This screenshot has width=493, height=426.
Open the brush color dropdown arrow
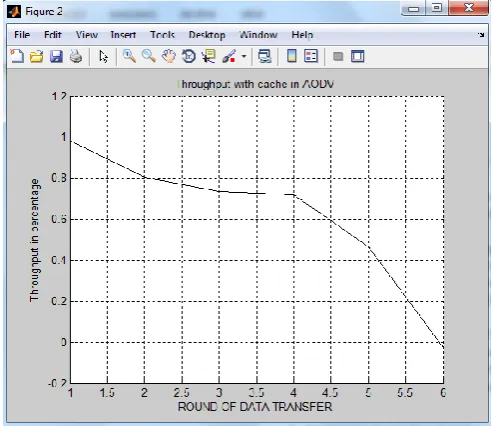click(244, 56)
